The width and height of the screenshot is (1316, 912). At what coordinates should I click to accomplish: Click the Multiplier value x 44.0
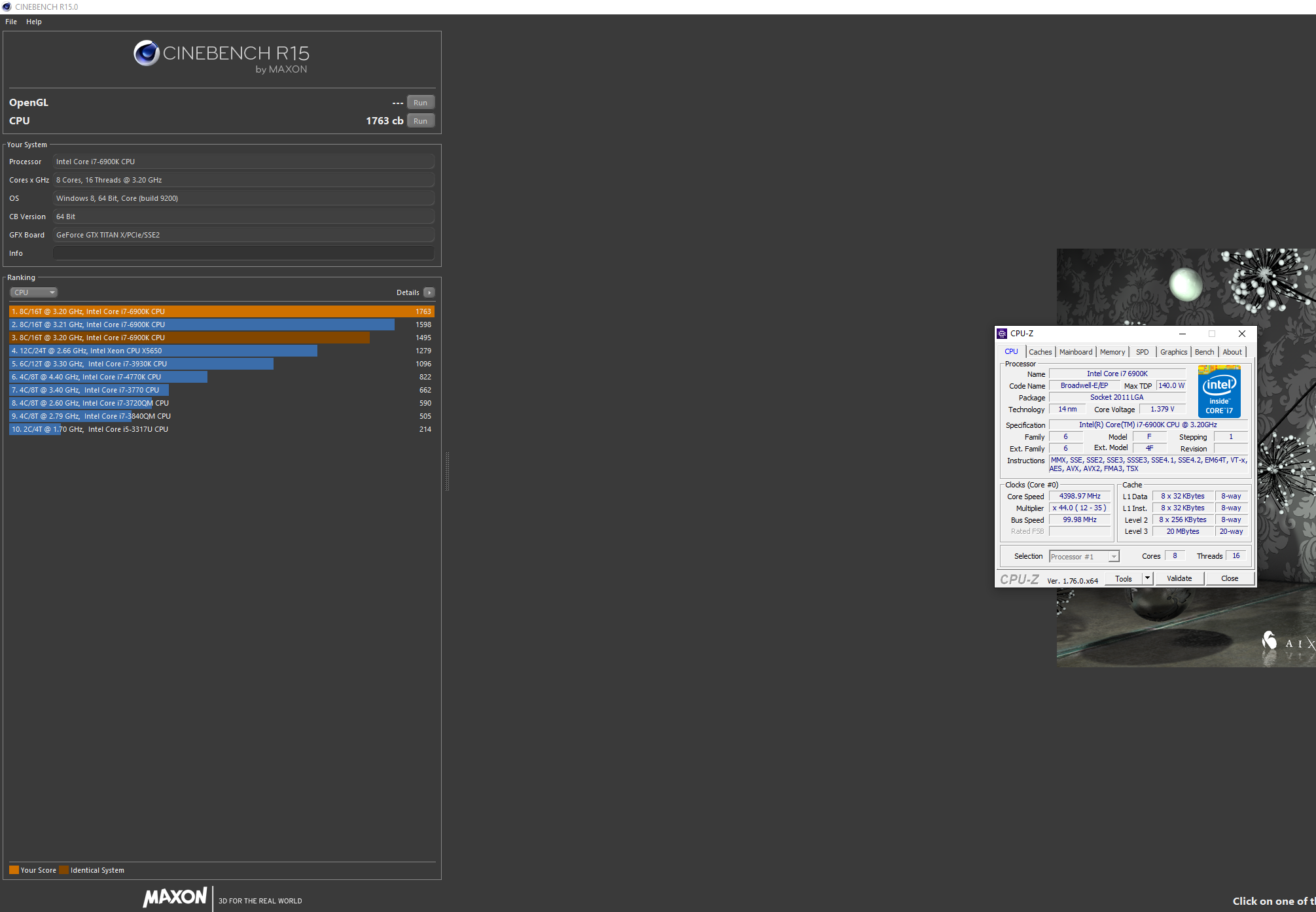1080,508
